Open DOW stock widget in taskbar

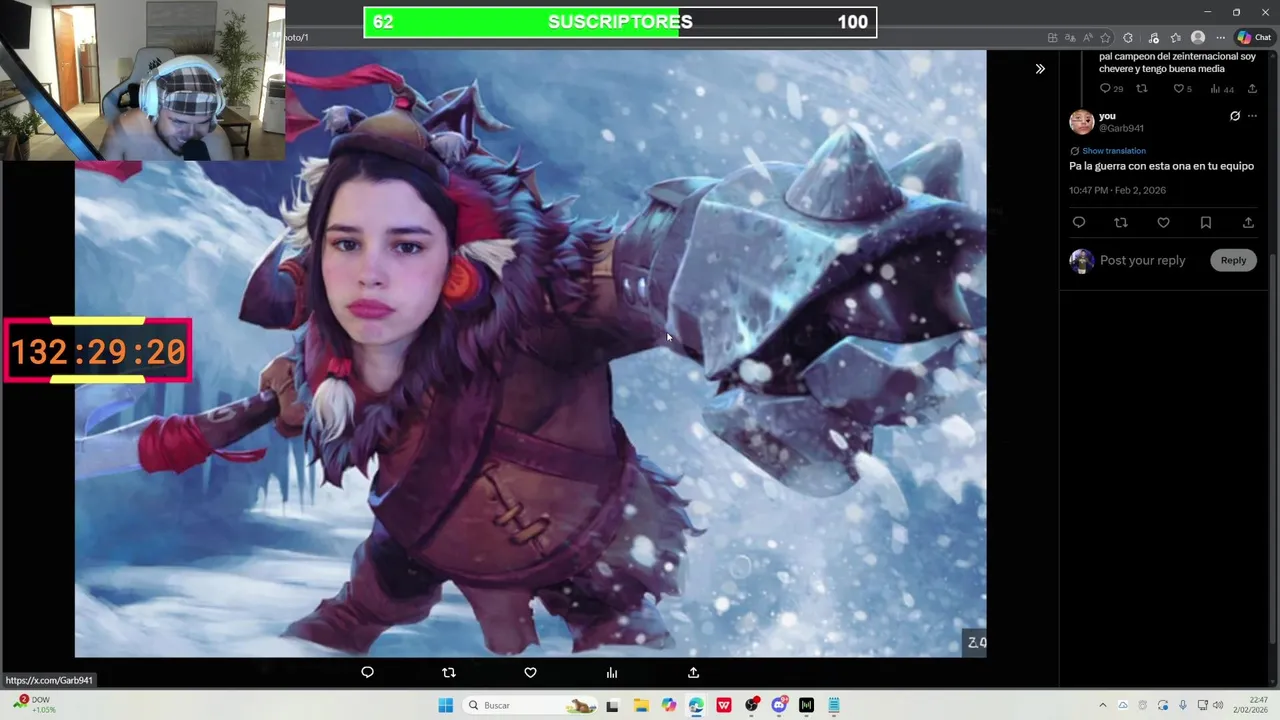(34, 704)
